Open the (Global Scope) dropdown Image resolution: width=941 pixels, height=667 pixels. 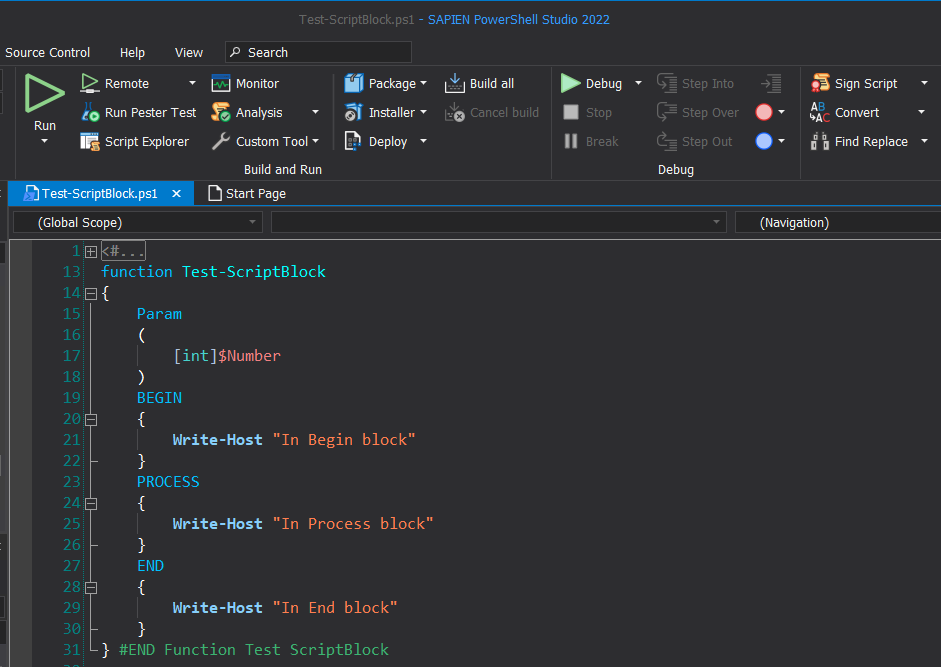[138, 223]
